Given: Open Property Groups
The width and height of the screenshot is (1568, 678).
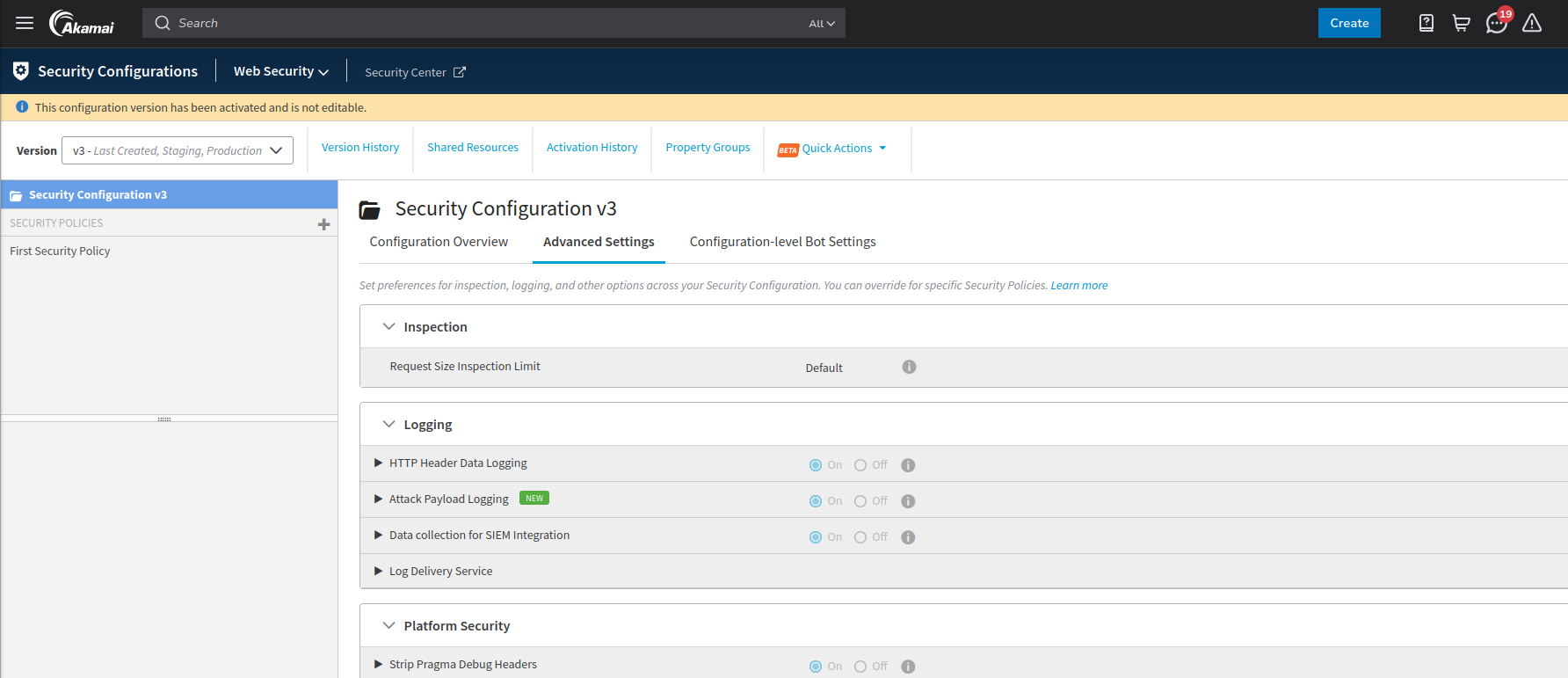Looking at the screenshot, I should click(708, 148).
